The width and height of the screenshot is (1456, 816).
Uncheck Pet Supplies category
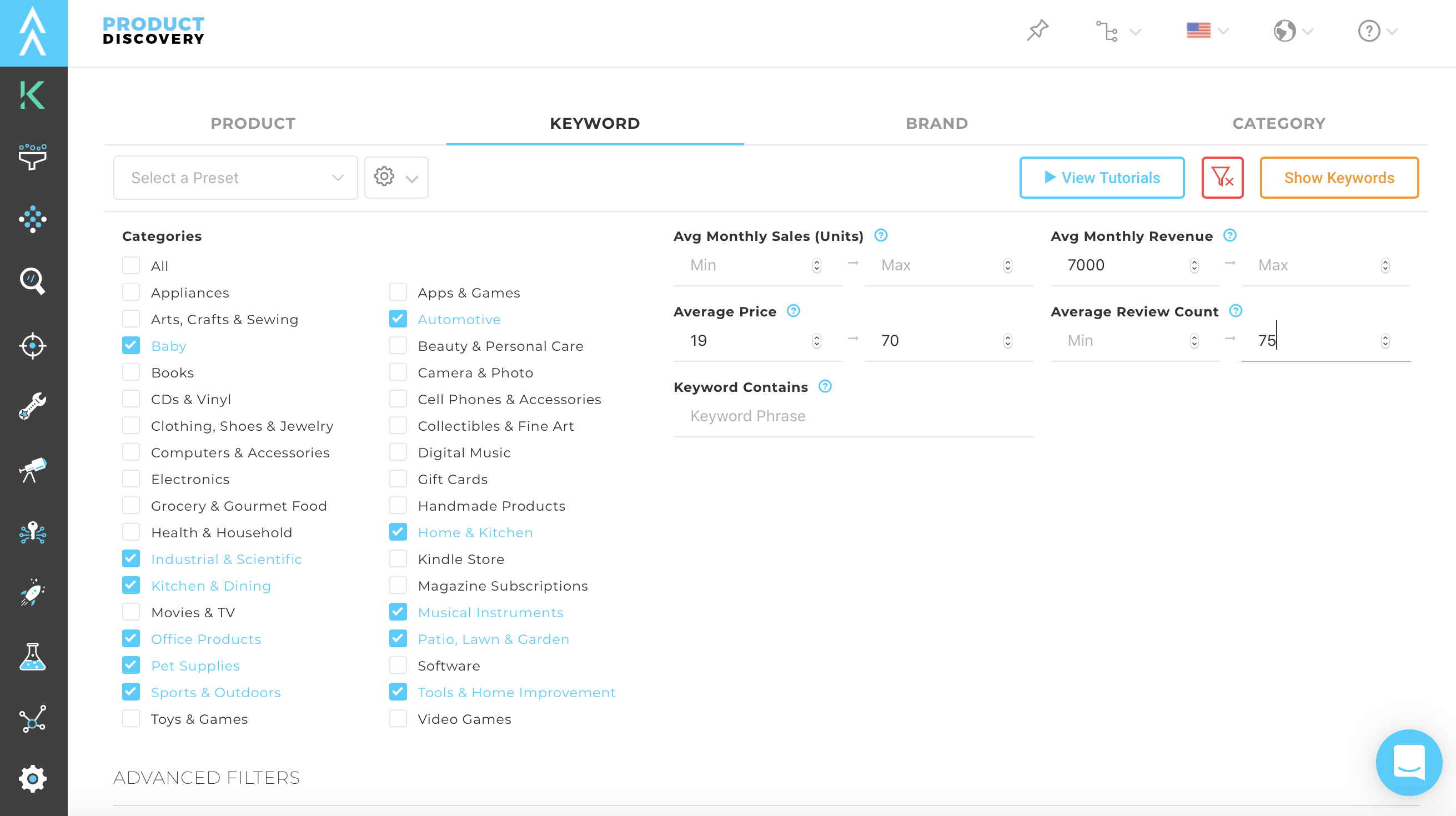131,665
